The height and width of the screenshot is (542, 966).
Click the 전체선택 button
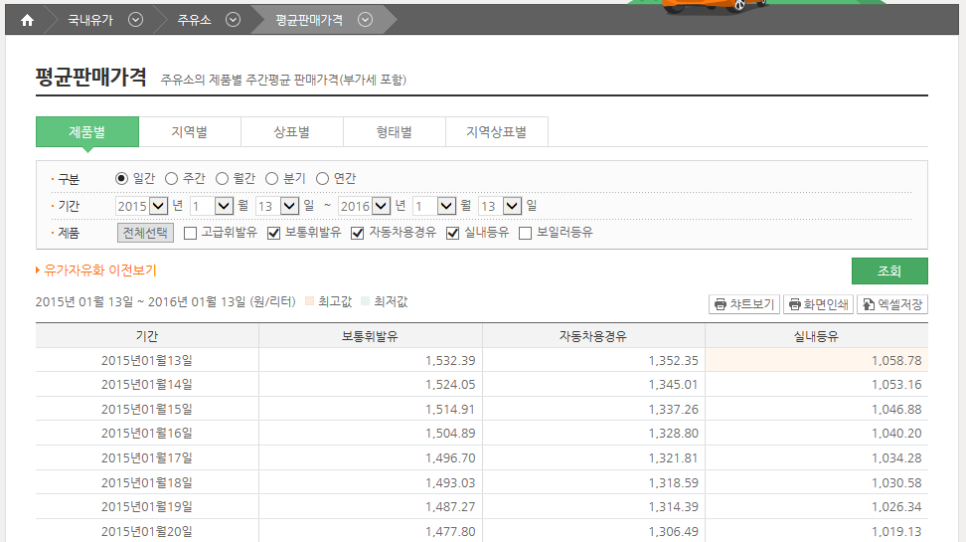145,233
